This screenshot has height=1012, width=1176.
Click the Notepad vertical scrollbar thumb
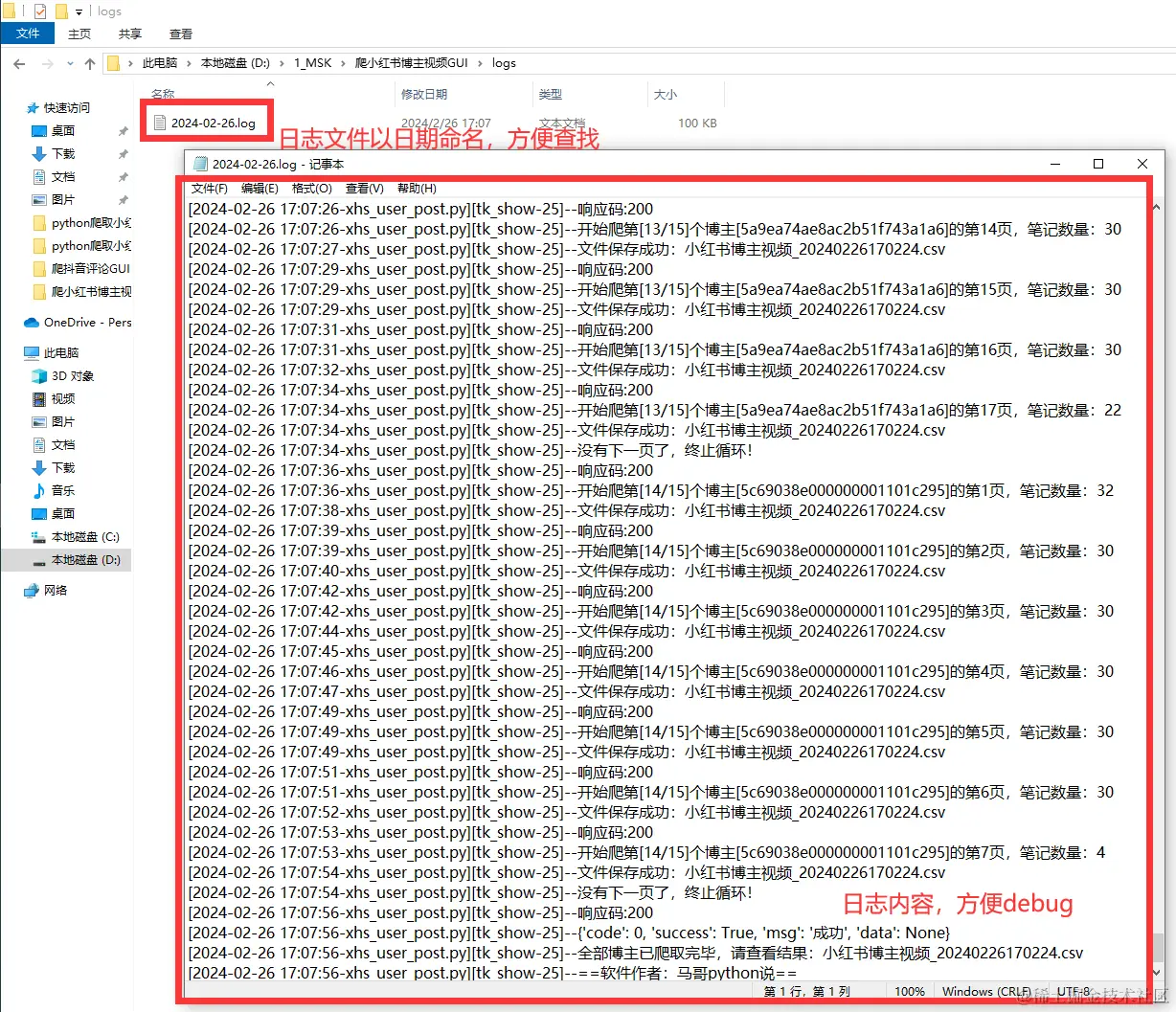1158,946
